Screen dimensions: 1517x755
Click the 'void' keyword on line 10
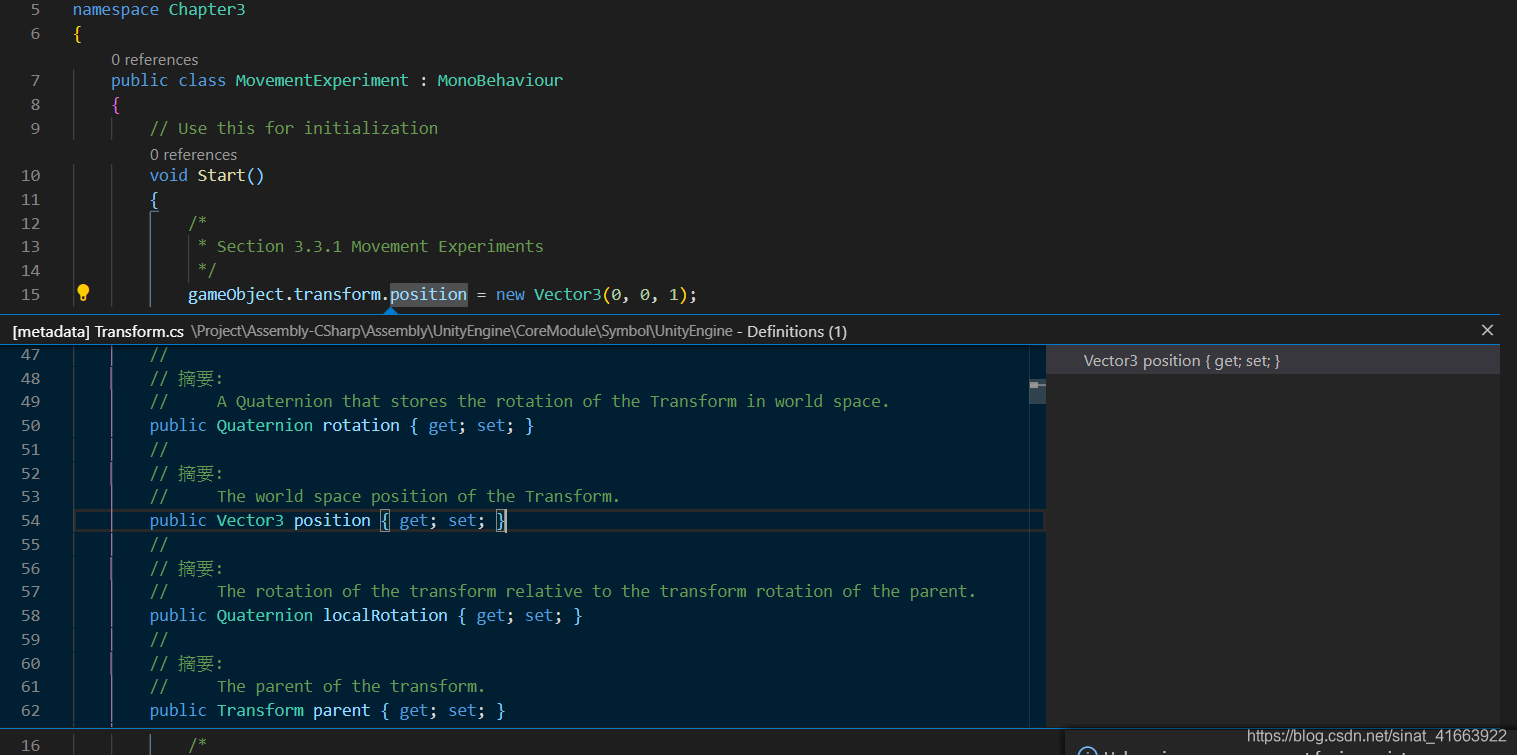[x=169, y=175]
